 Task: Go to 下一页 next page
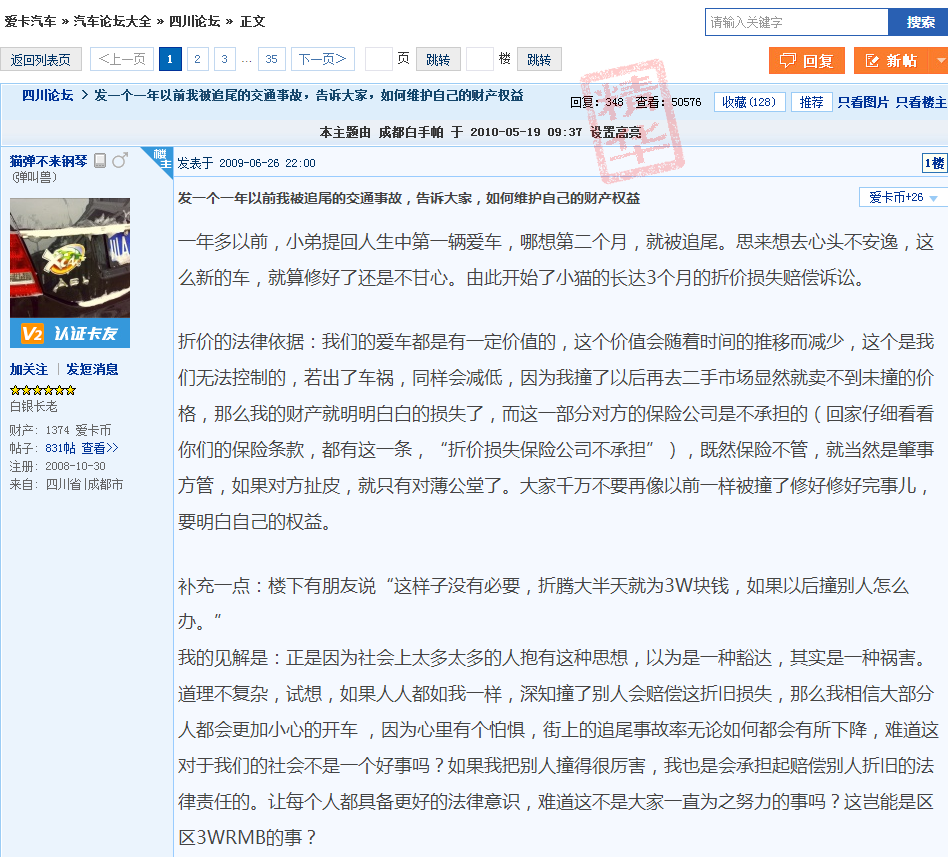[322, 60]
